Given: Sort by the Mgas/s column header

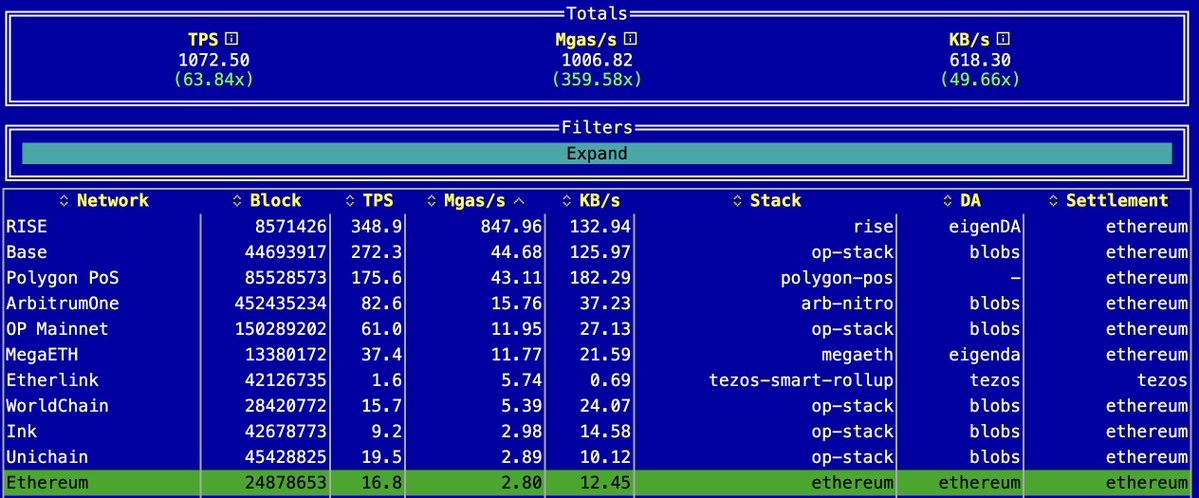Looking at the screenshot, I should point(476,200).
